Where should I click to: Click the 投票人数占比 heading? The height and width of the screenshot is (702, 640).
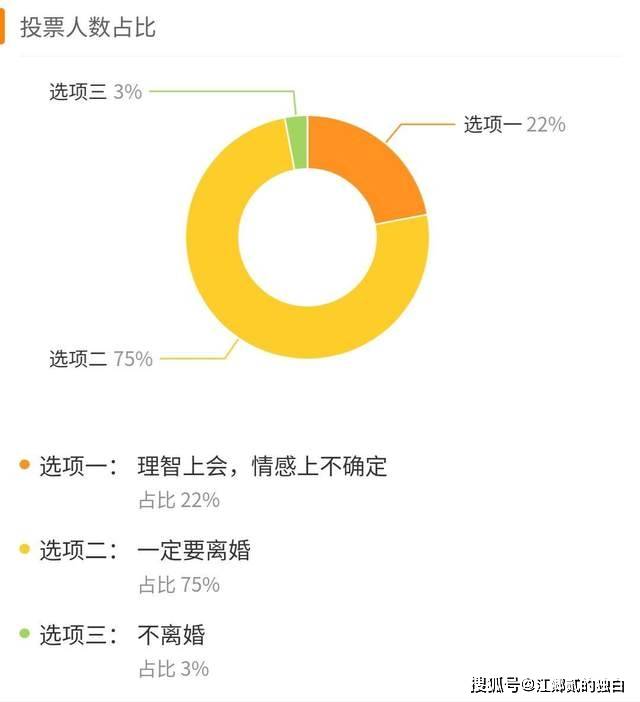pyautogui.click(x=88, y=27)
